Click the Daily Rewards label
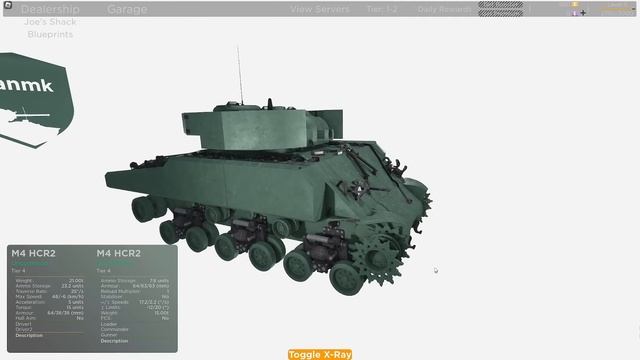This screenshot has width=640, height=360. pyautogui.click(x=444, y=9)
